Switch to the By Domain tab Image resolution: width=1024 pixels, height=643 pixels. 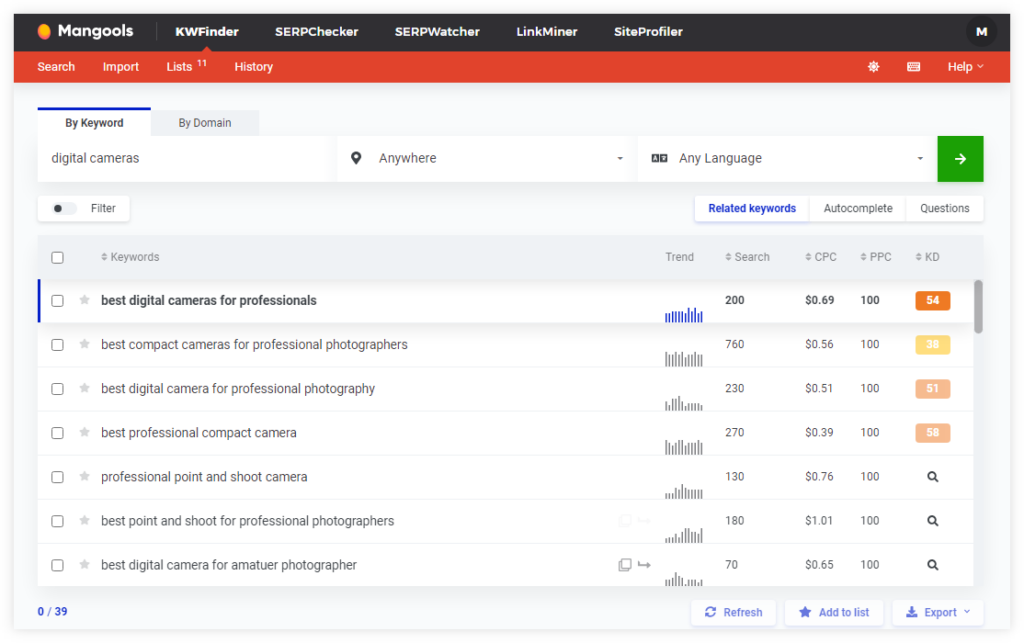click(x=204, y=122)
